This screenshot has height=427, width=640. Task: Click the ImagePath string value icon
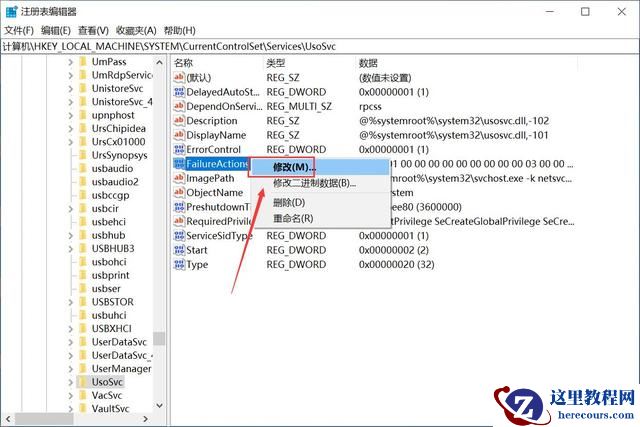[179, 178]
